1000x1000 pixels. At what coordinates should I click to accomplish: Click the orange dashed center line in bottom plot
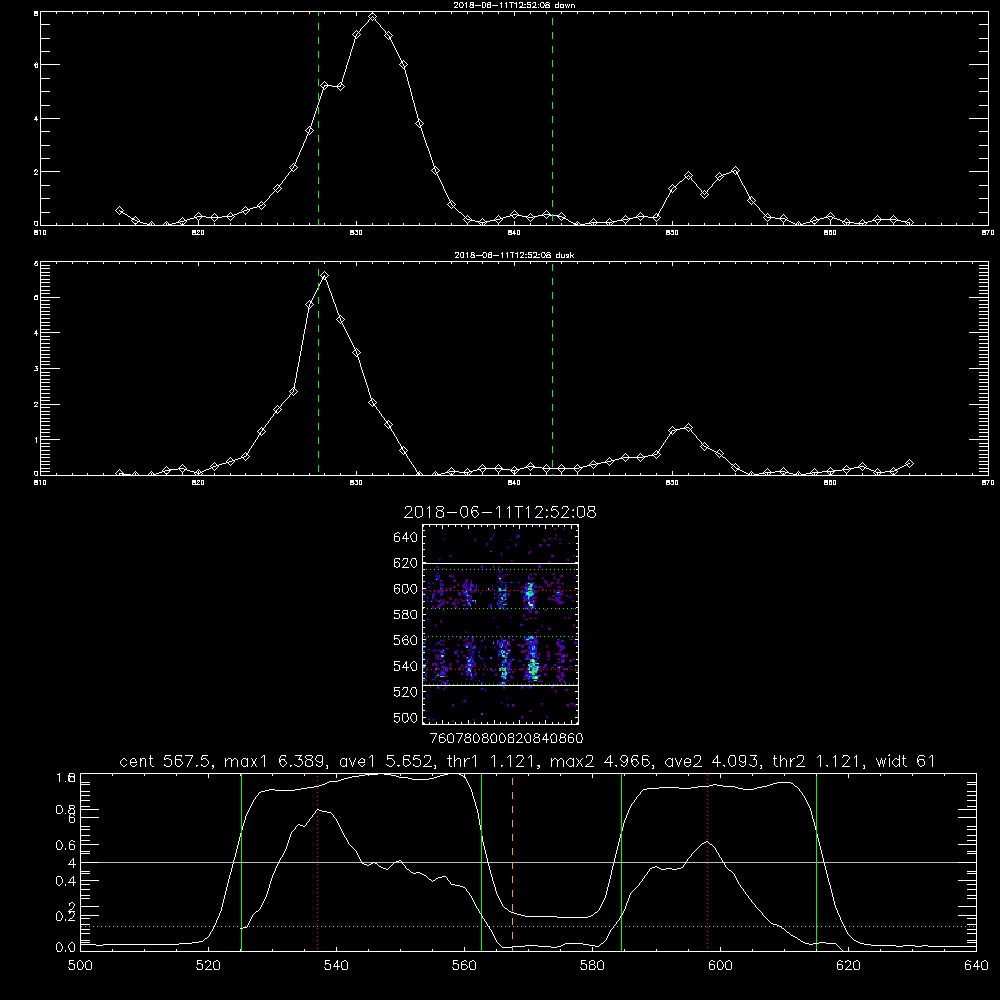512,862
